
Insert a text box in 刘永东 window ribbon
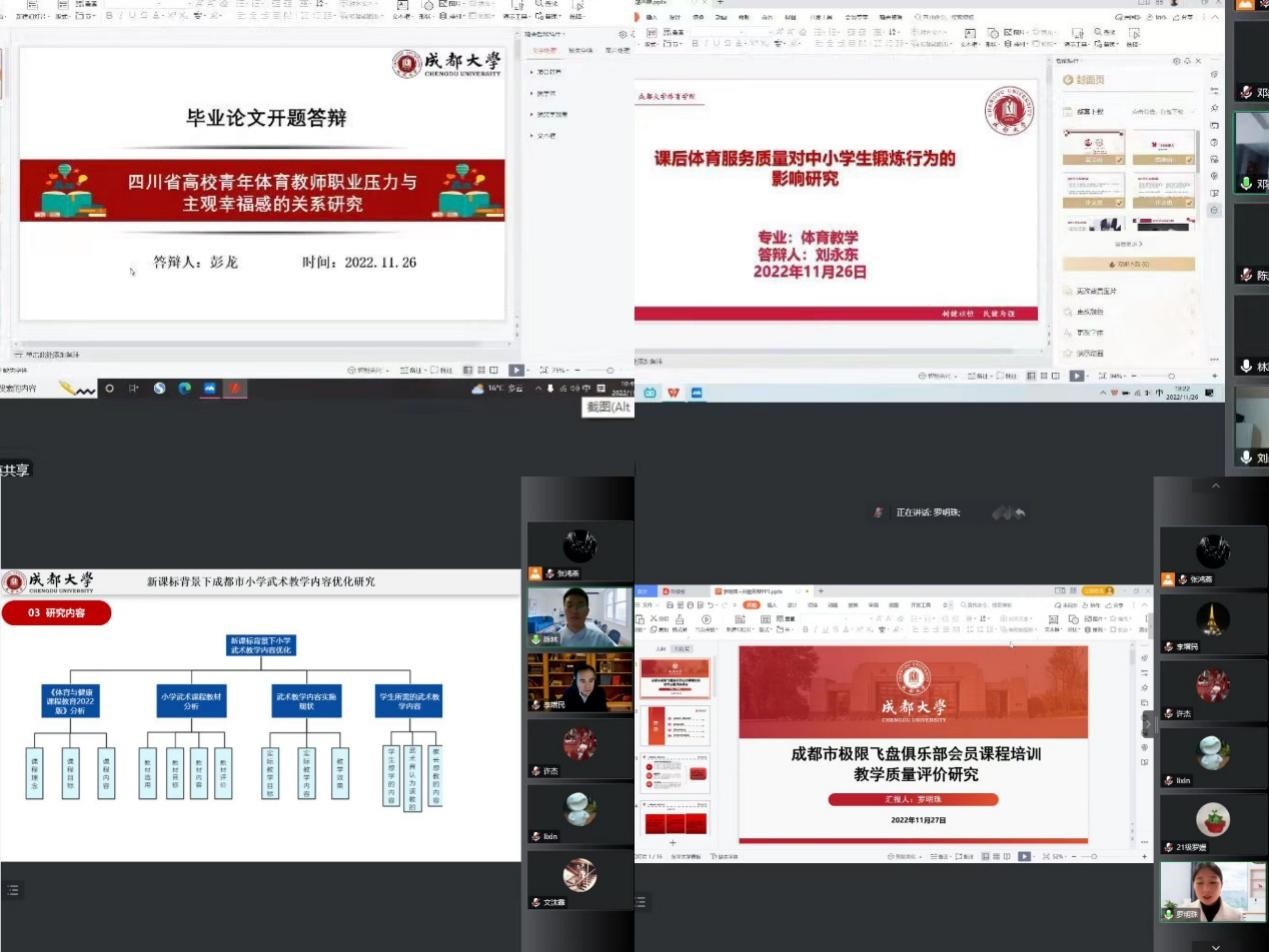pyautogui.click(x=969, y=37)
